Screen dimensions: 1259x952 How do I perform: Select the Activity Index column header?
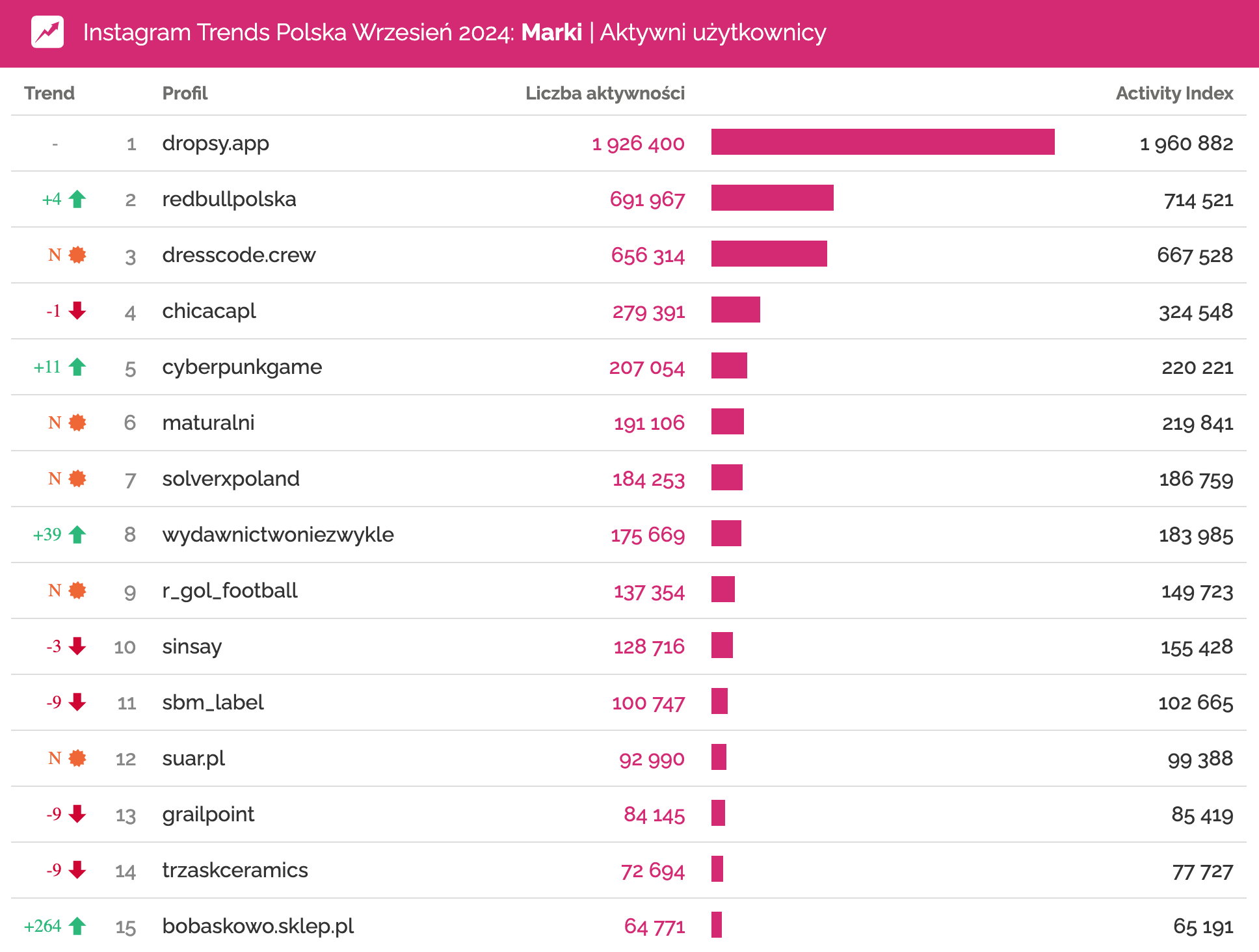coord(1174,94)
